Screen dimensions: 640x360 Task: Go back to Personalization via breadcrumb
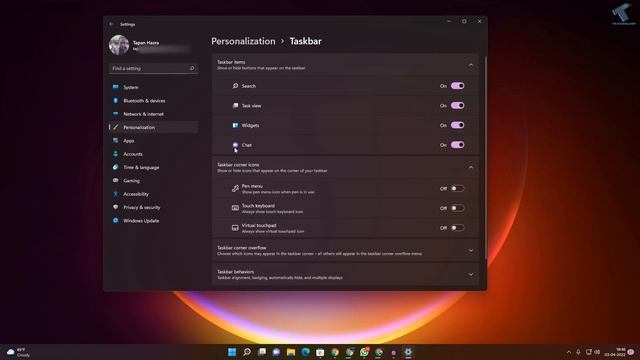pos(243,41)
